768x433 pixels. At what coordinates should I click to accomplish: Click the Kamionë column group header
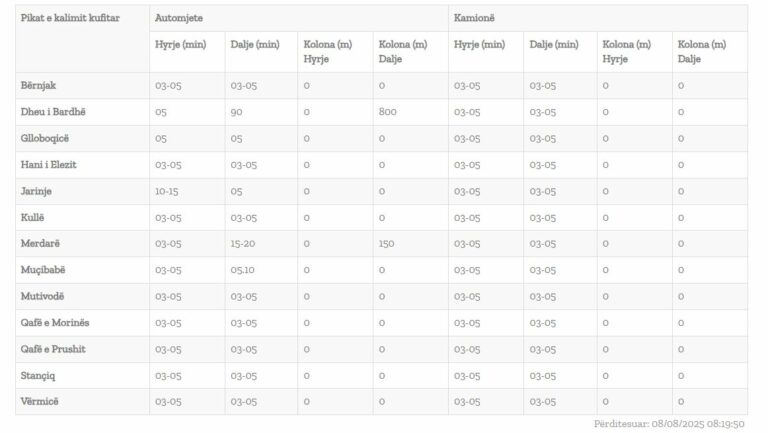(474, 19)
